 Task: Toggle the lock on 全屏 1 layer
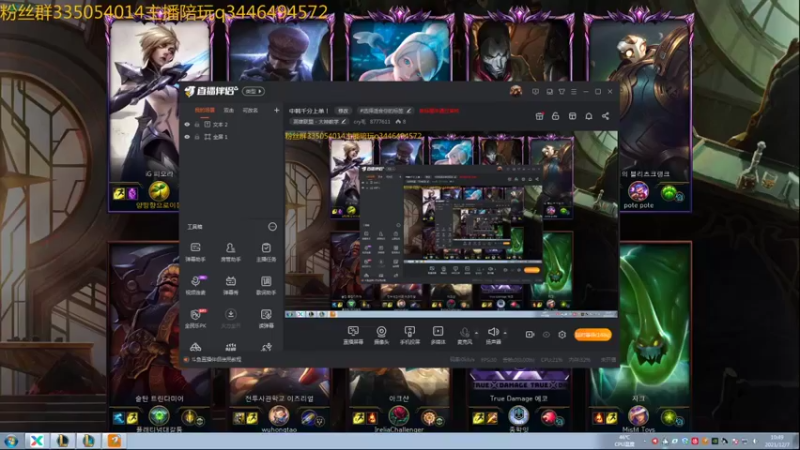(197, 137)
